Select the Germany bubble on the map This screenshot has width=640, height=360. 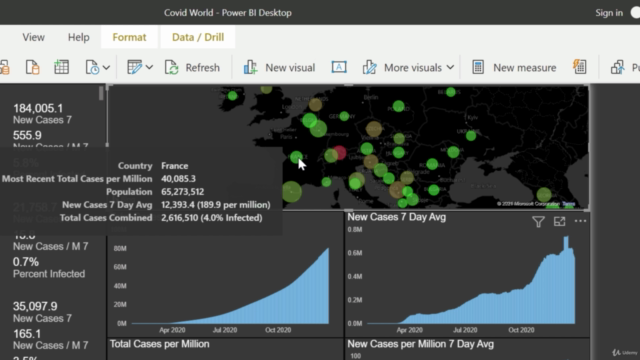[x=344, y=116]
